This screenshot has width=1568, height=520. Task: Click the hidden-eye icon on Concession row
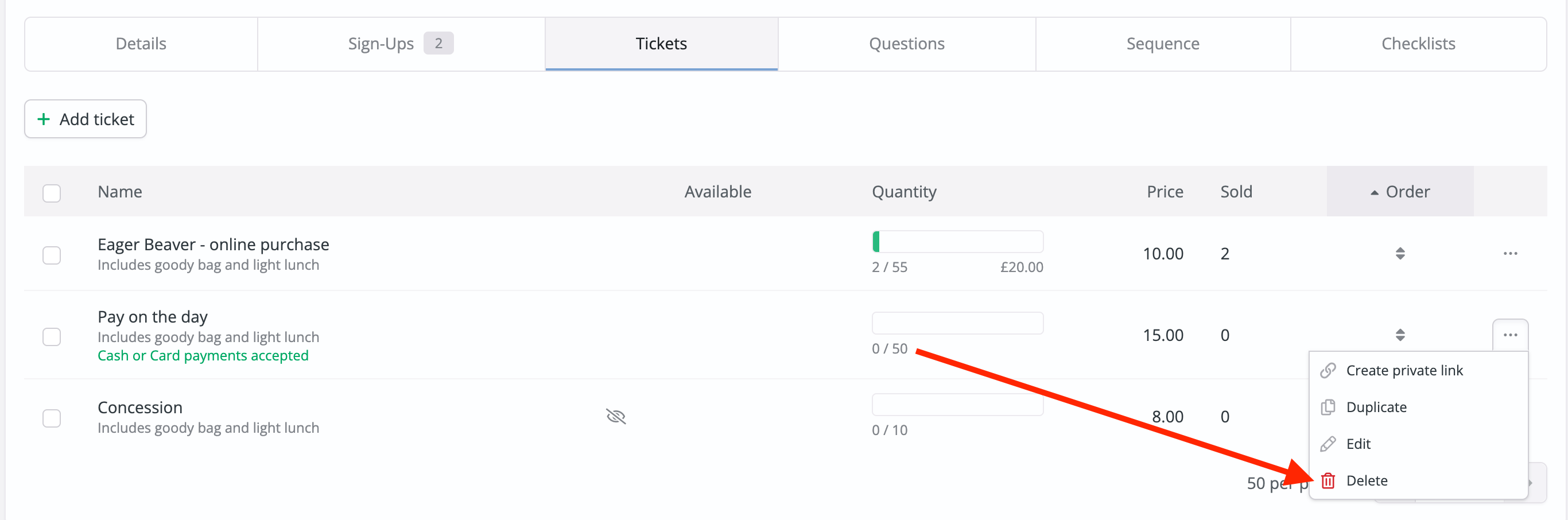coord(616,417)
